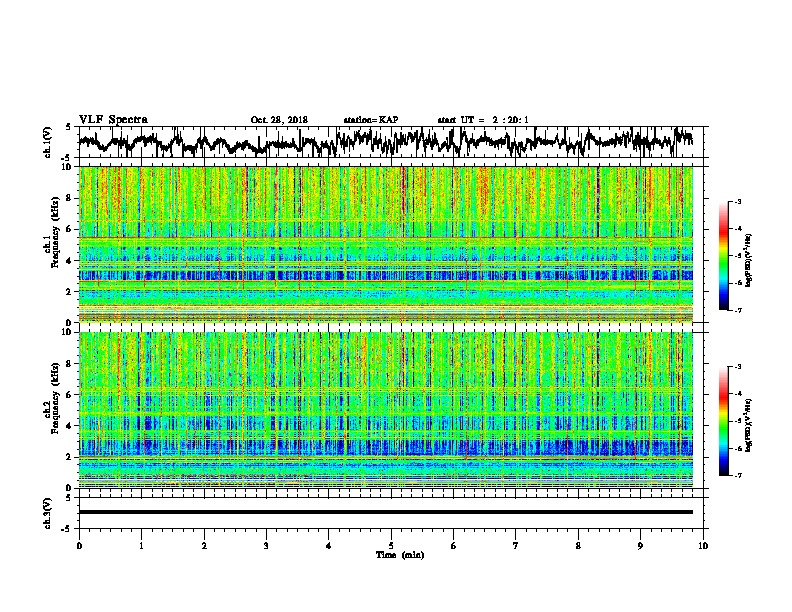This screenshot has height=612, width=792.
Task: Click the "0" tick on the time axis
Action: click(79, 546)
